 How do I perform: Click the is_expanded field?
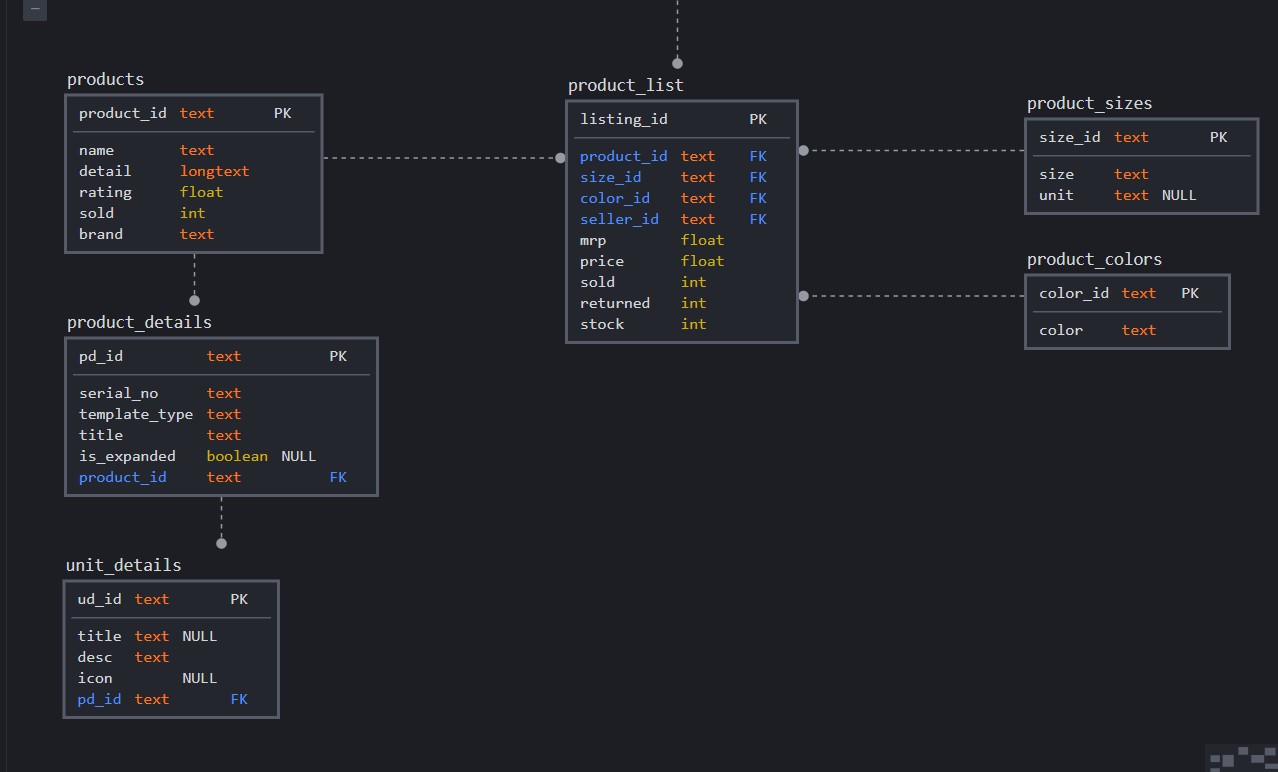[x=127, y=456]
